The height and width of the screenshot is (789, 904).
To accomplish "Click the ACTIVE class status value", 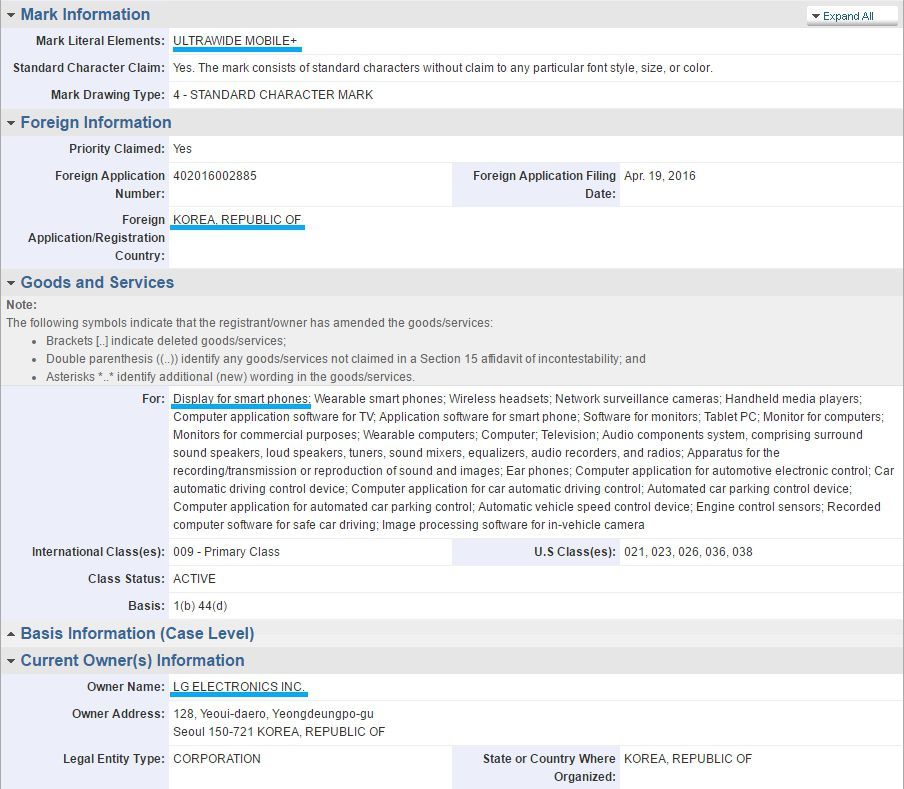I will point(194,579).
